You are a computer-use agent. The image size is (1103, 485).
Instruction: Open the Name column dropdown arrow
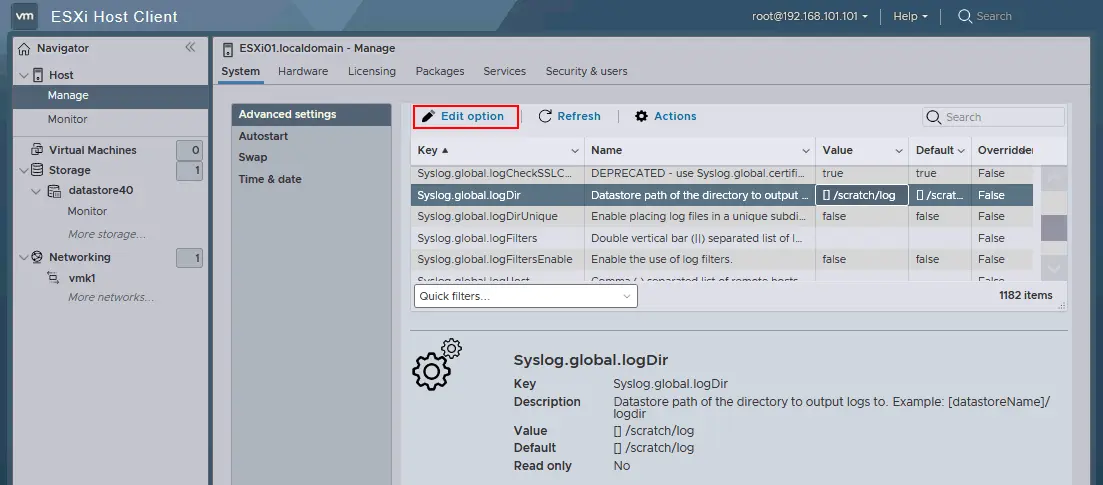point(806,151)
